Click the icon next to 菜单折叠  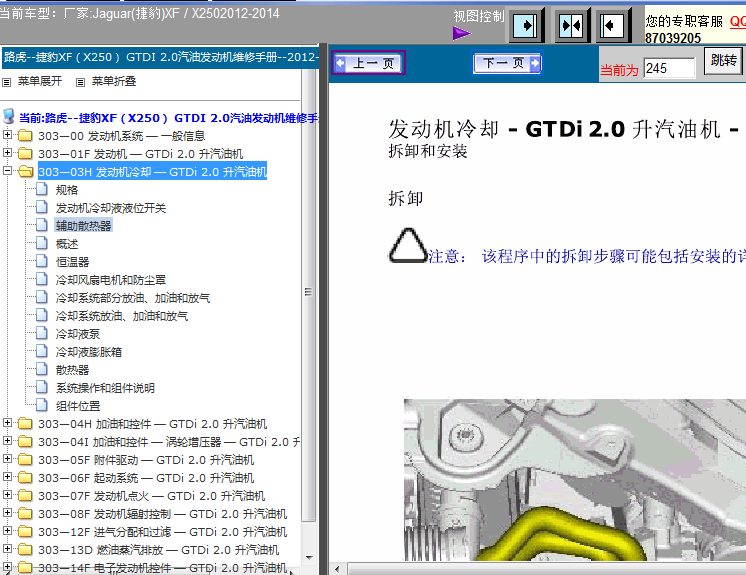(x=80, y=82)
